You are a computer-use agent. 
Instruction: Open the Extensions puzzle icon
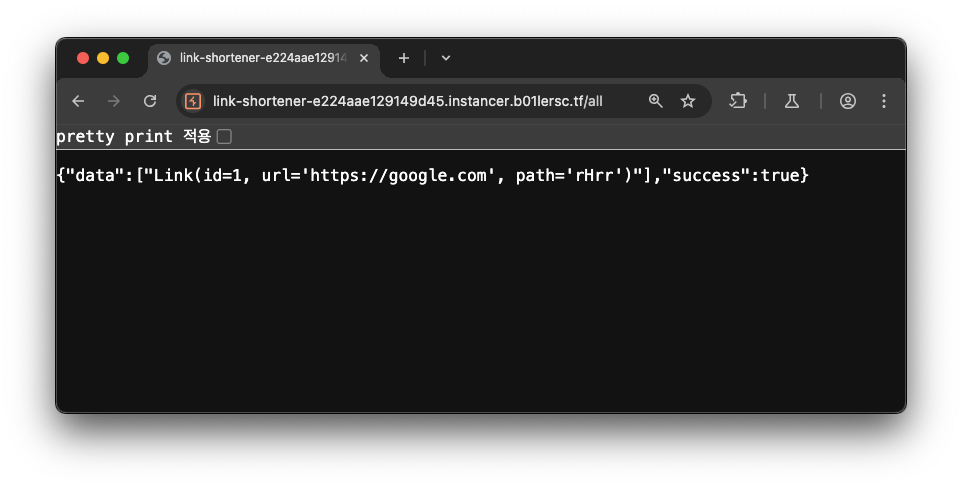[737, 101]
